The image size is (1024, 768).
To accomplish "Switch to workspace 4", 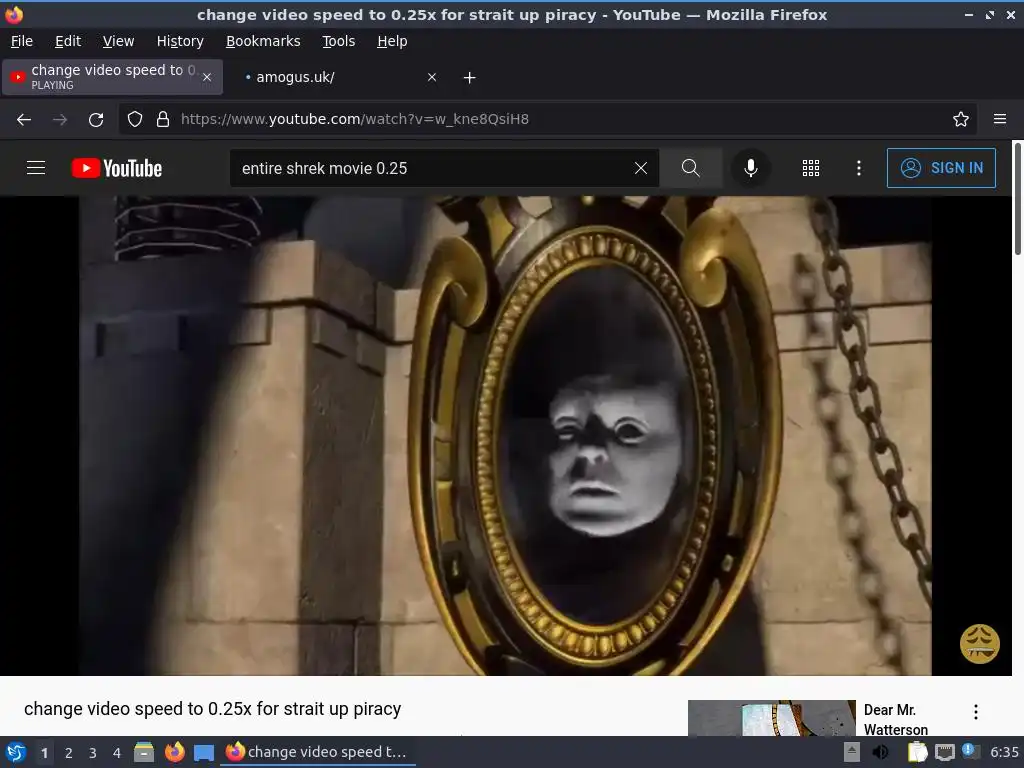I will pos(117,752).
